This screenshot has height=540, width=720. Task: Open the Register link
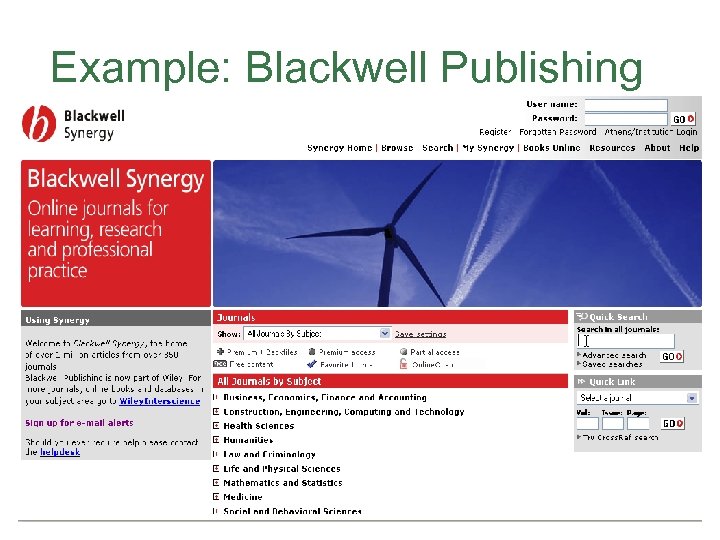click(495, 132)
